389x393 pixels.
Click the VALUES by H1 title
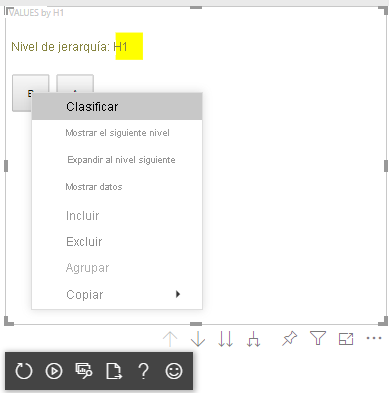[36, 13]
